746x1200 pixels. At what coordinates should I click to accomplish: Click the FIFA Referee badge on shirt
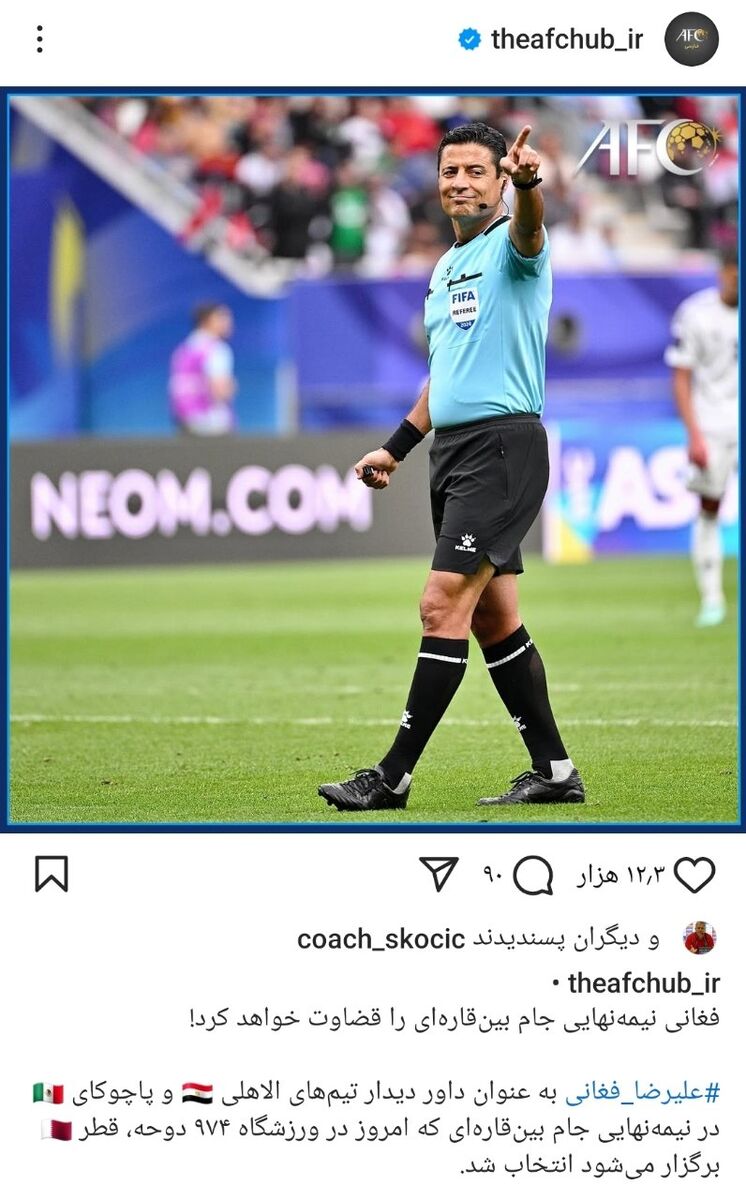click(464, 307)
